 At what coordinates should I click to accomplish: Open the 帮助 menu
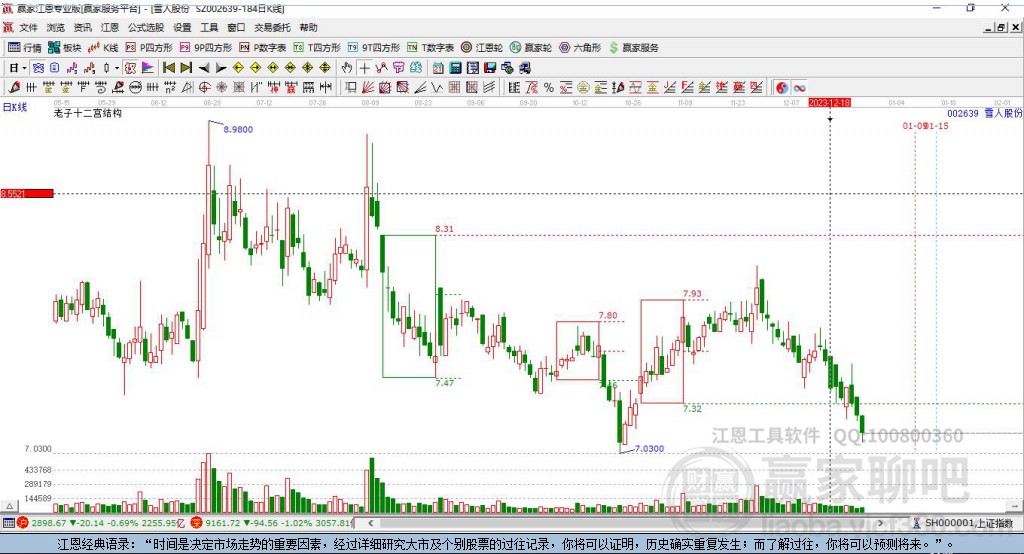[308, 27]
